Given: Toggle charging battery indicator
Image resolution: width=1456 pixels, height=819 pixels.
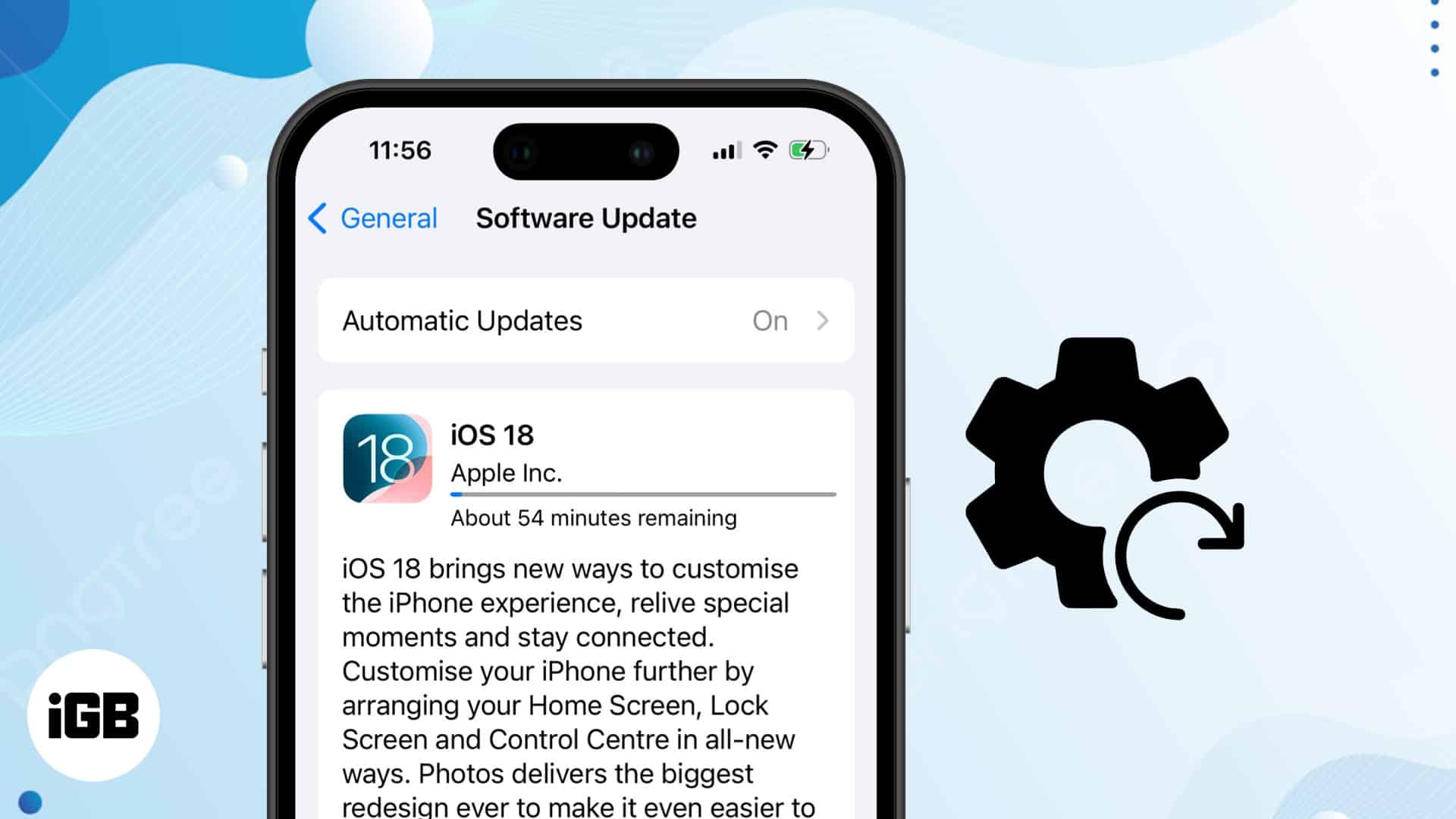Looking at the screenshot, I should pos(808,150).
